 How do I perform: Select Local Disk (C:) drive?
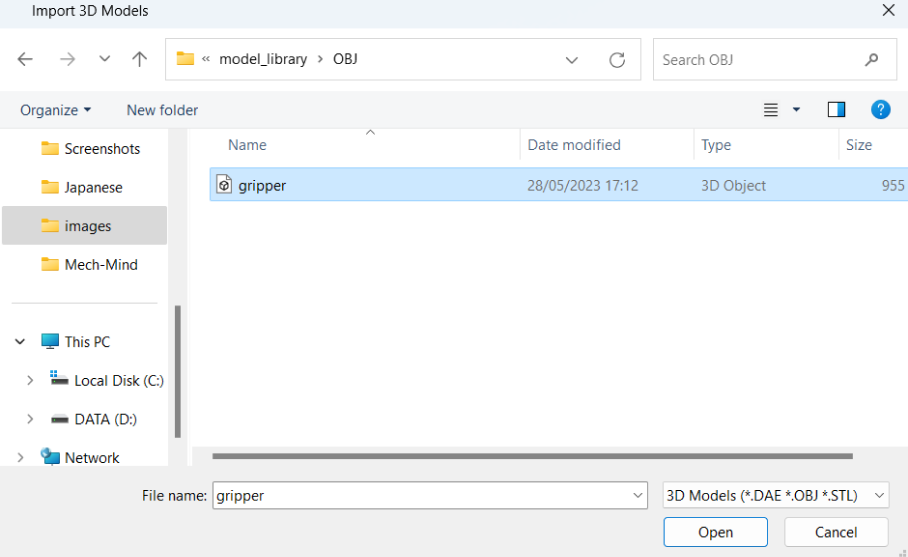click(107, 380)
